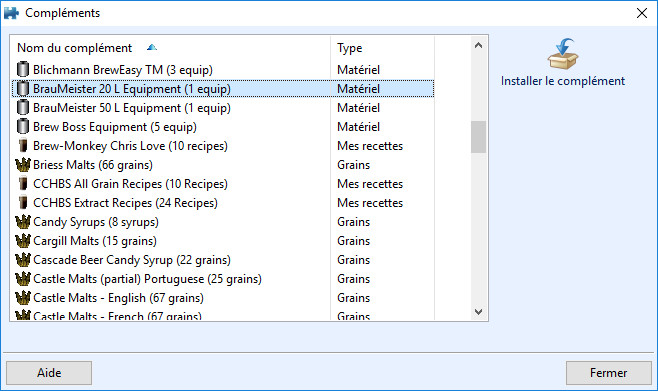The height and width of the screenshot is (391, 658).
Task: Click the grain icon beside Castle Malts (partial) Portuguese
Action: pos(23,279)
